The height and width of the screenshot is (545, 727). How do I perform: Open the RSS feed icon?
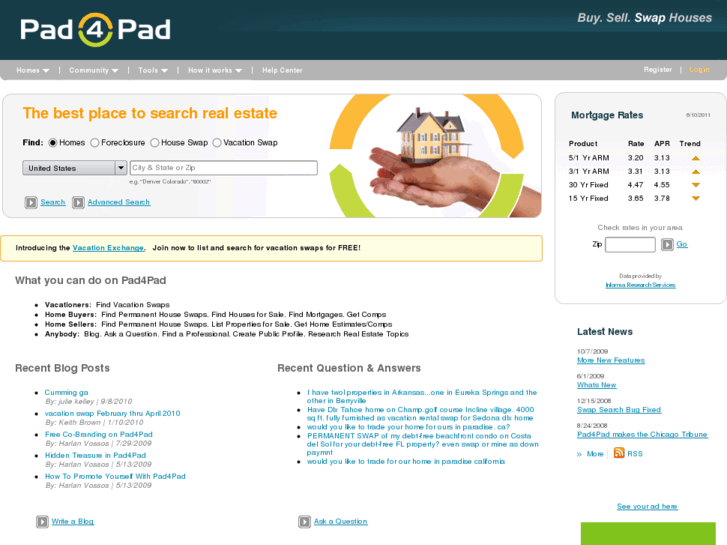click(619, 453)
